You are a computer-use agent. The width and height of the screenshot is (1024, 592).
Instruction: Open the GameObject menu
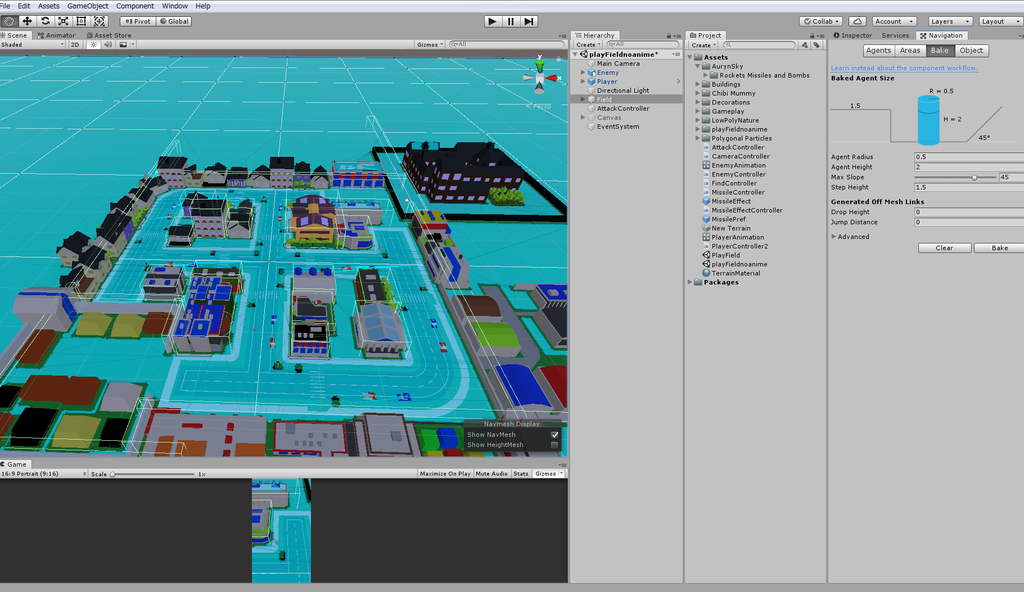pyautogui.click(x=88, y=6)
